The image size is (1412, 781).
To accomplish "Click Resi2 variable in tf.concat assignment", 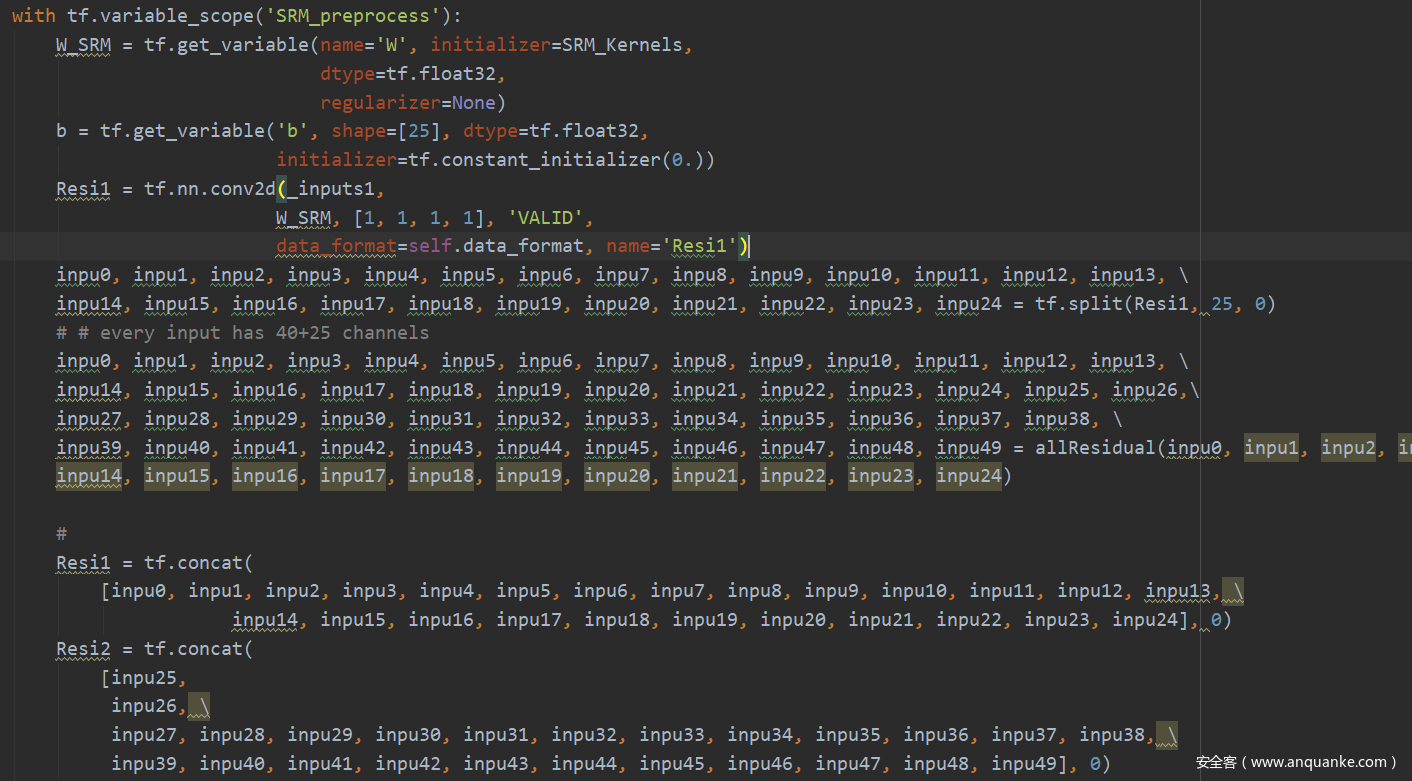I will coord(83,649).
